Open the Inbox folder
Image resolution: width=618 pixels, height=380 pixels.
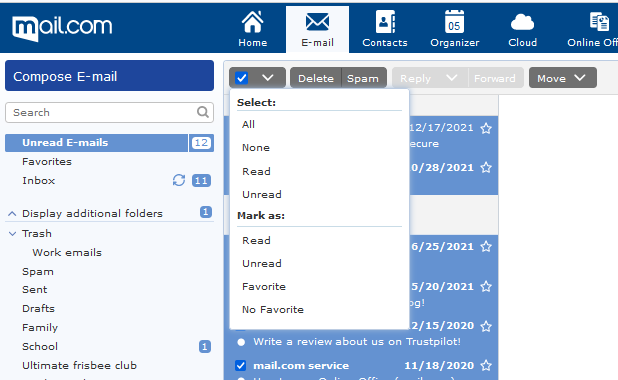coord(39,181)
